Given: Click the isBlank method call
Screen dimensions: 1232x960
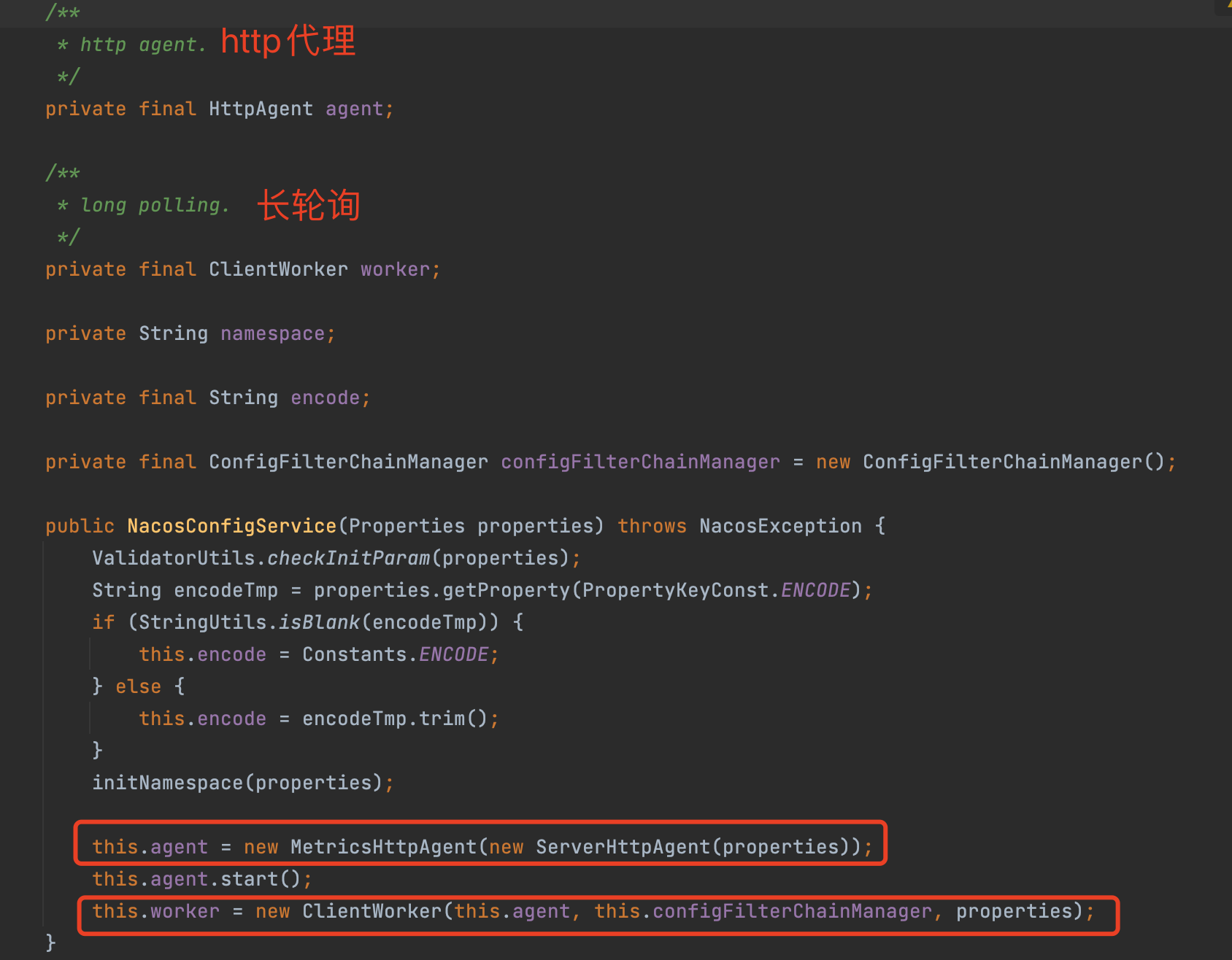Looking at the screenshot, I should click(319, 622).
